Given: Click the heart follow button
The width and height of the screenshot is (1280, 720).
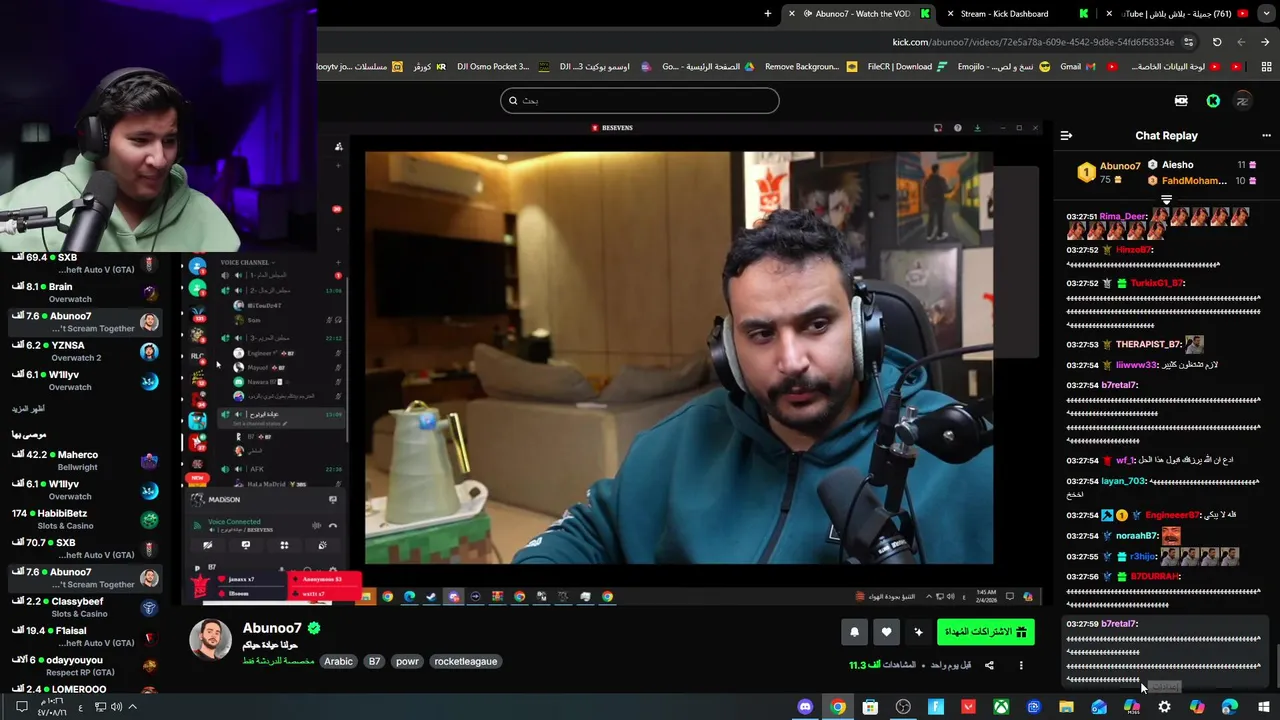Looking at the screenshot, I should pyautogui.click(x=886, y=632).
